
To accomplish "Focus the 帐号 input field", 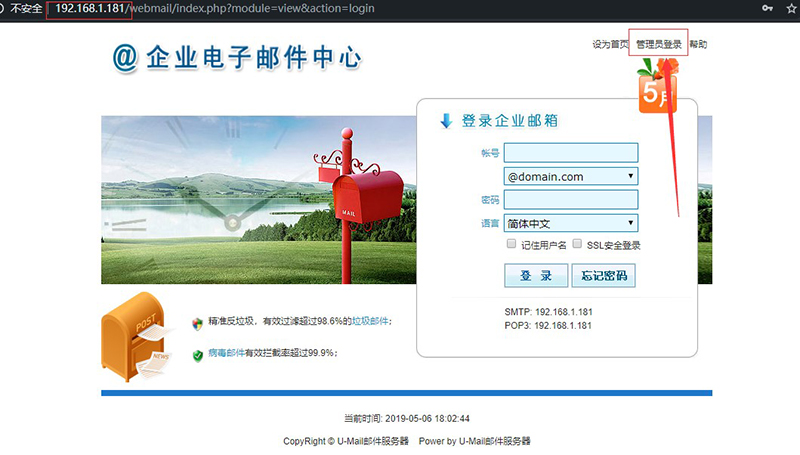I will click(x=571, y=152).
